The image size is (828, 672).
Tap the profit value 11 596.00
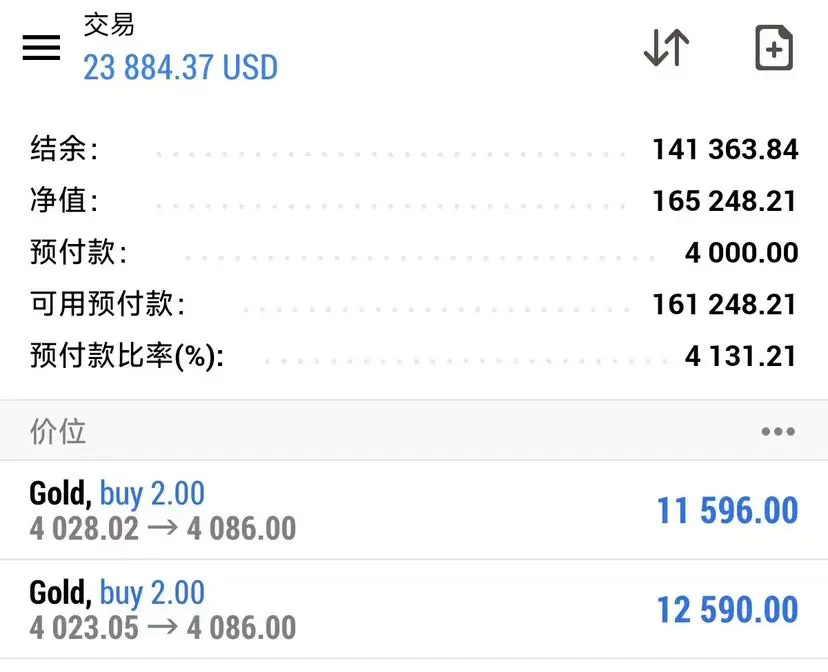727,510
